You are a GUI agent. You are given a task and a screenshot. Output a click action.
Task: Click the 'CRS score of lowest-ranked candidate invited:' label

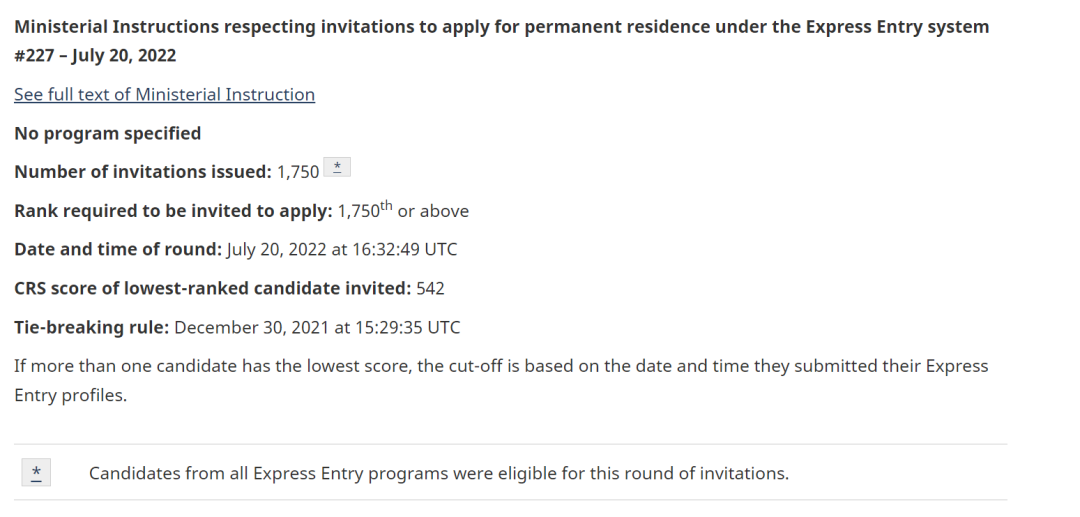click(213, 288)
